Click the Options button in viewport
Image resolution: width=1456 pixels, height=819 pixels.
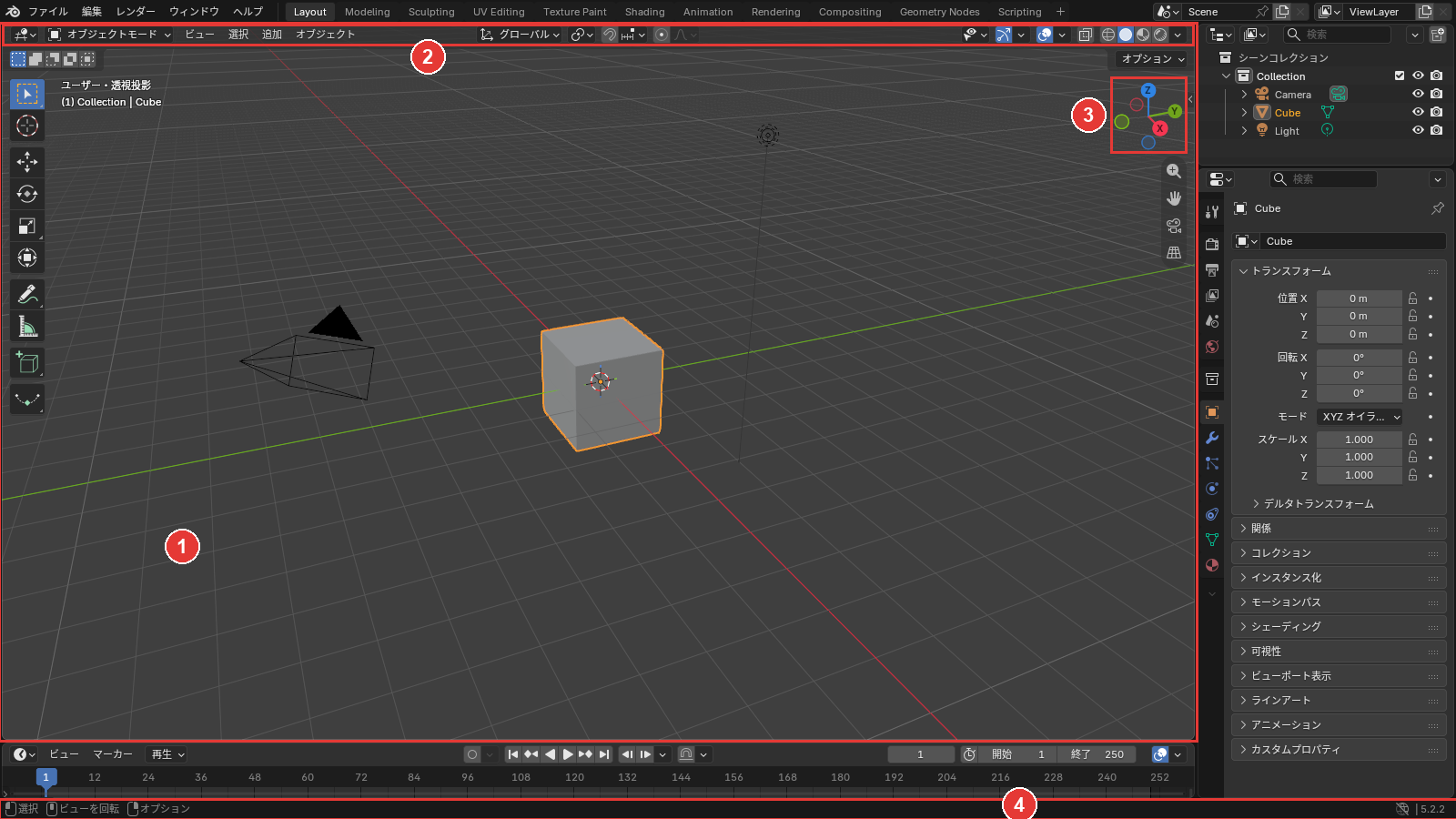tap(1153, 59)
